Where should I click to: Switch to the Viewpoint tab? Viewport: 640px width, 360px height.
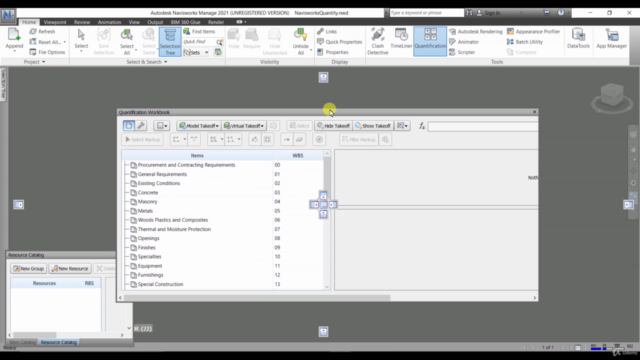pyautogui.click(x=55, y=22)
